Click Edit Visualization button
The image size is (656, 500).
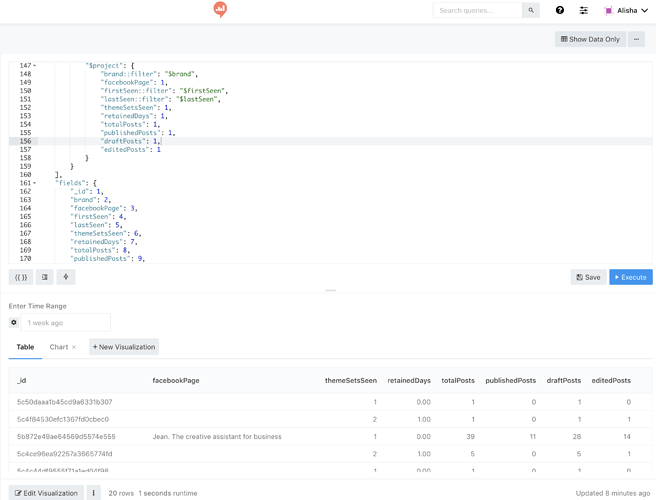(46, 493)
